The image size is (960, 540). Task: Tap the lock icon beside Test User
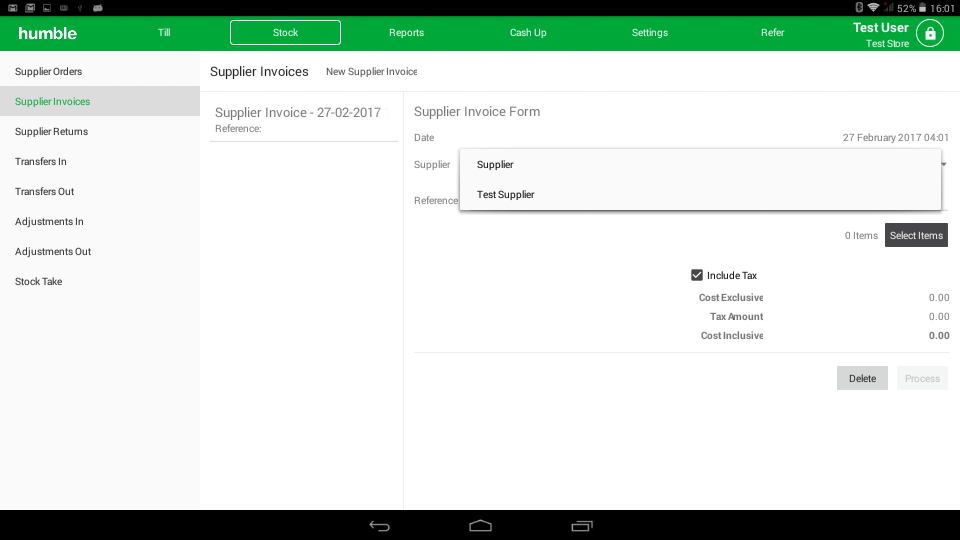pos(929,33)
